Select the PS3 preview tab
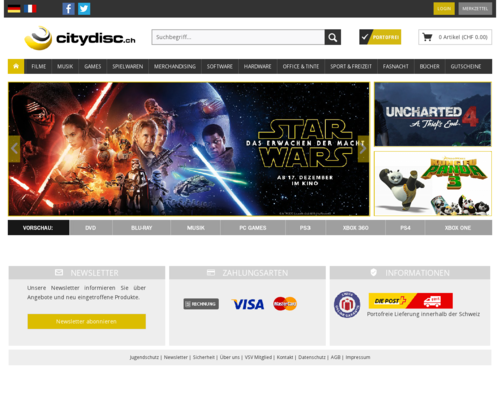This screenshot has height=400, width=500. (305, 228)
